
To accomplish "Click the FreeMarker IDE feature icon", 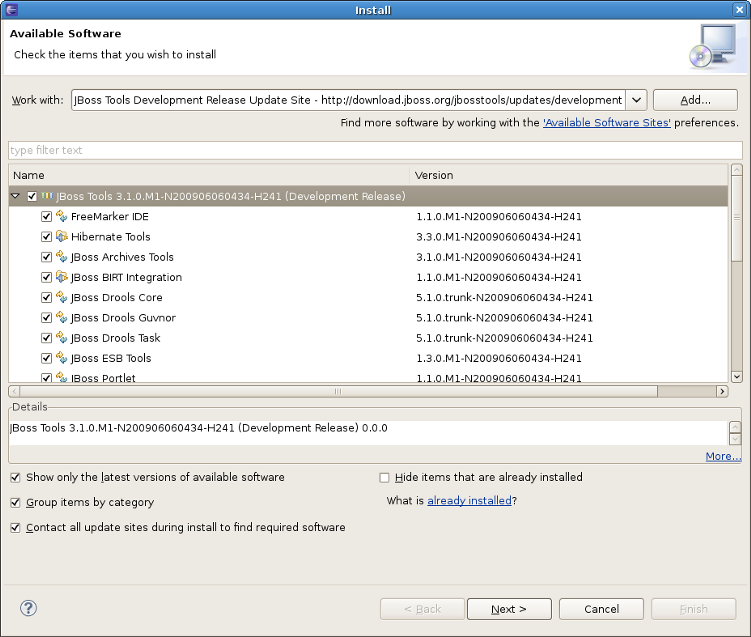I will click(x=61, y=216).
